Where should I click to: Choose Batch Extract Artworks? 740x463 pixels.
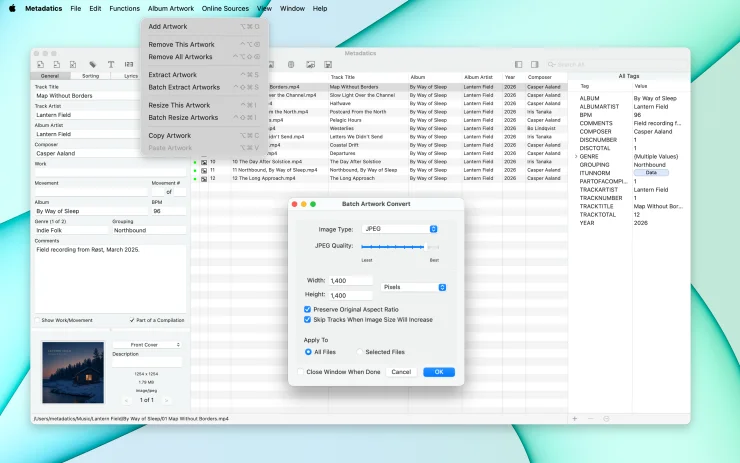pyautogui.click(x=204, y=87)
